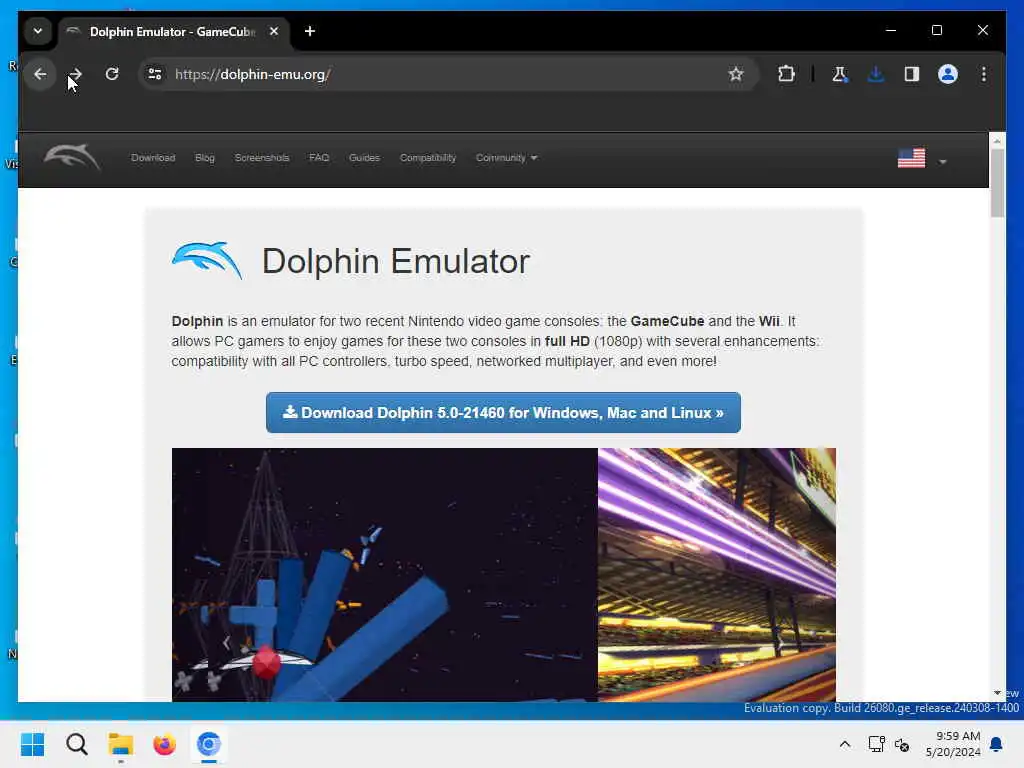Open the Chrome profile avatar

point(948,74)
